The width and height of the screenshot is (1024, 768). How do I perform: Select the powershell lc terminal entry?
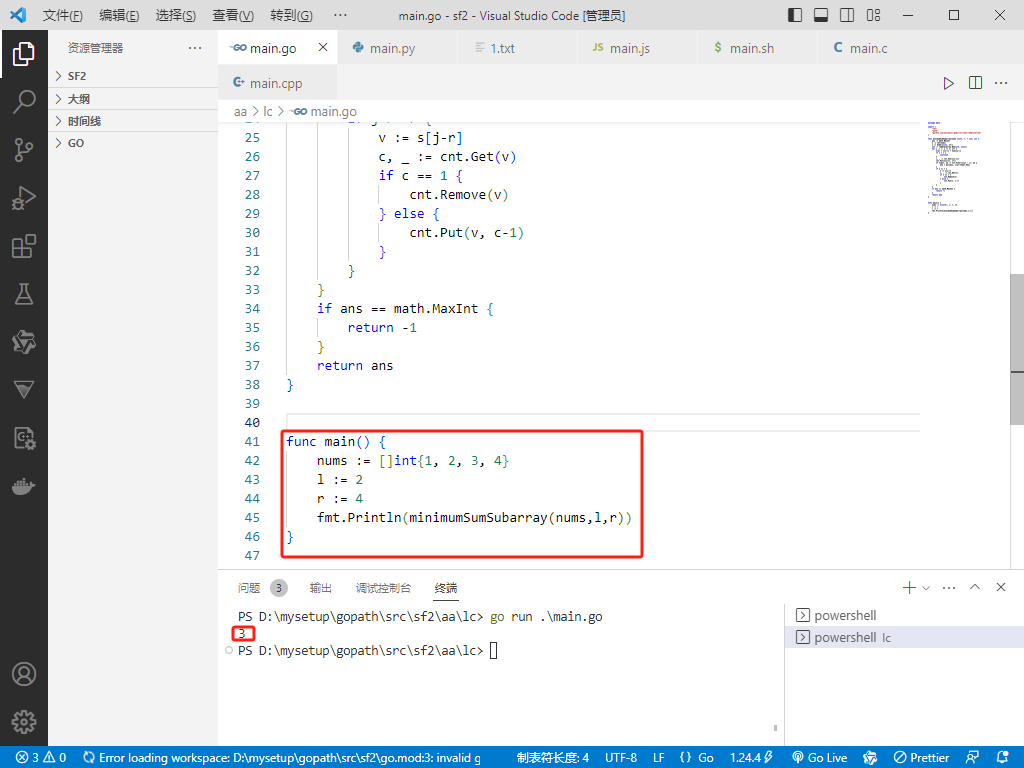pos(904,637)
